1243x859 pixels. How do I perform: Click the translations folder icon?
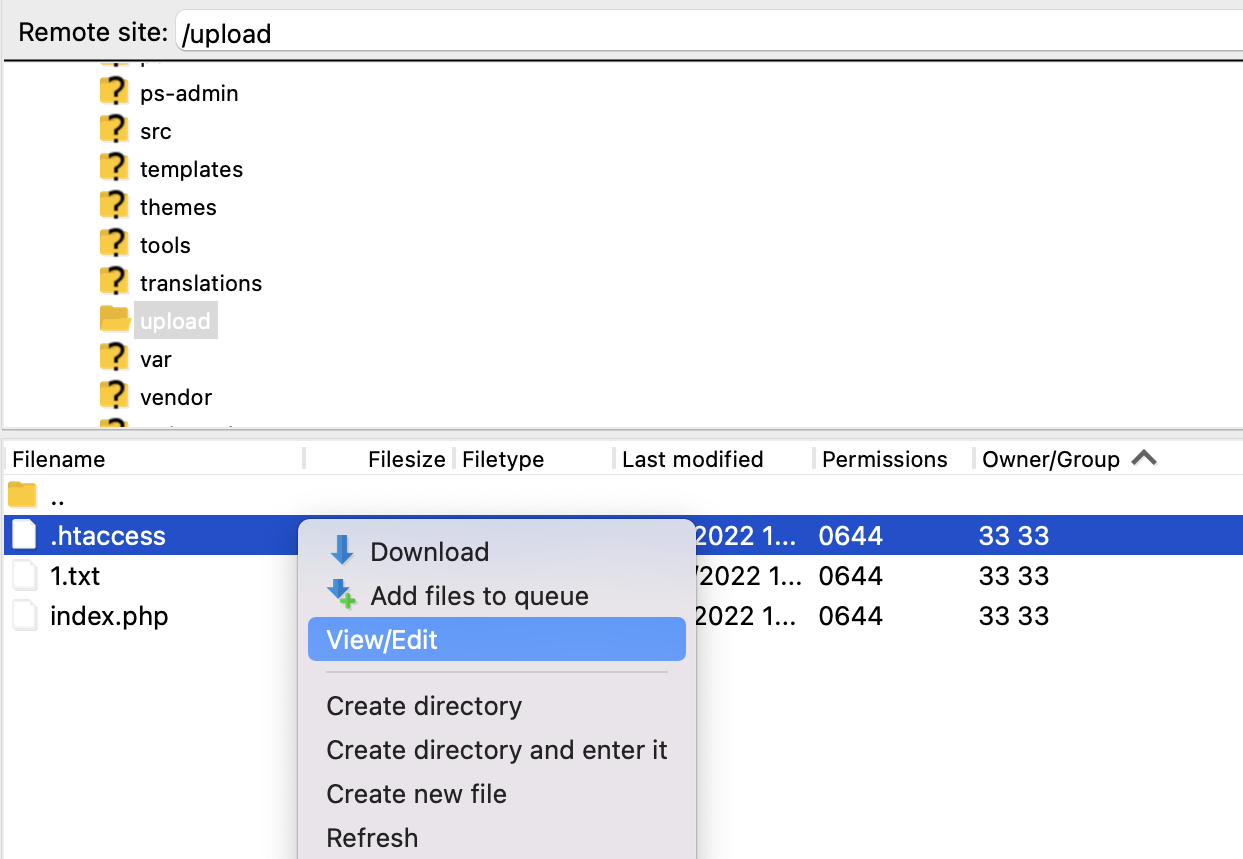click(x=115, y=282)
